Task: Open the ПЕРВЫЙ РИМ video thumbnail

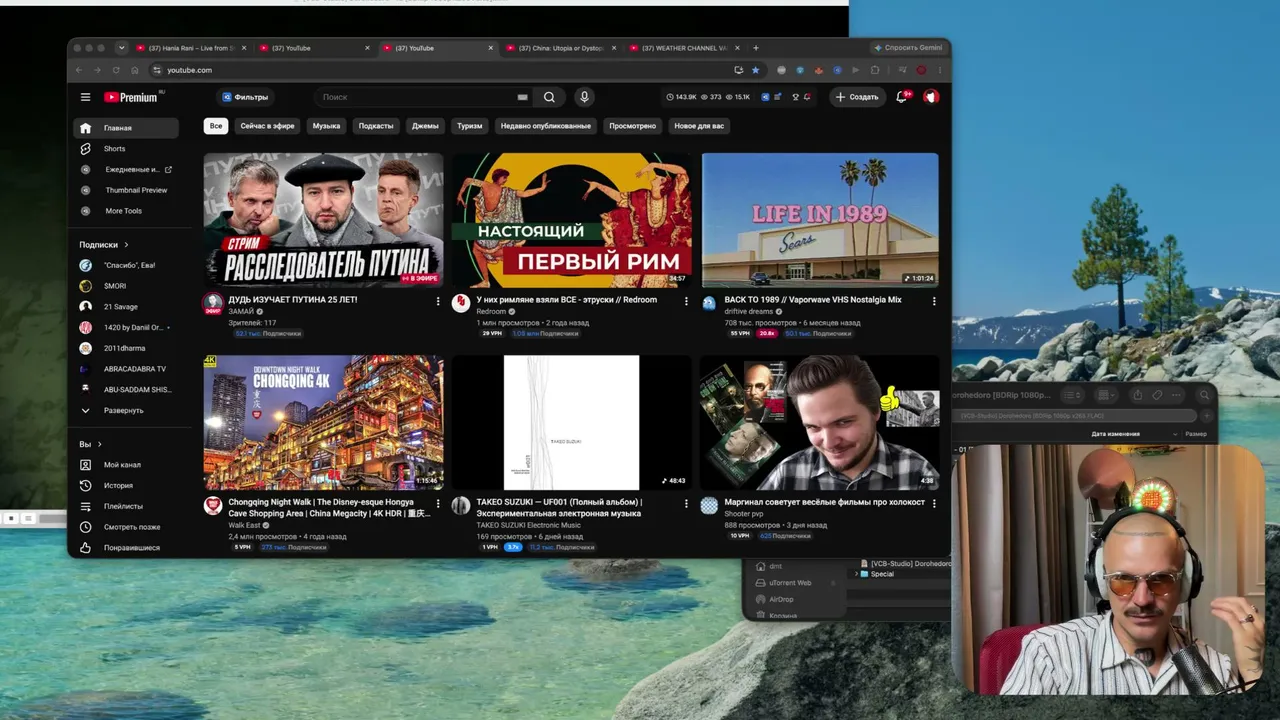Action: (x=571, y=220)
